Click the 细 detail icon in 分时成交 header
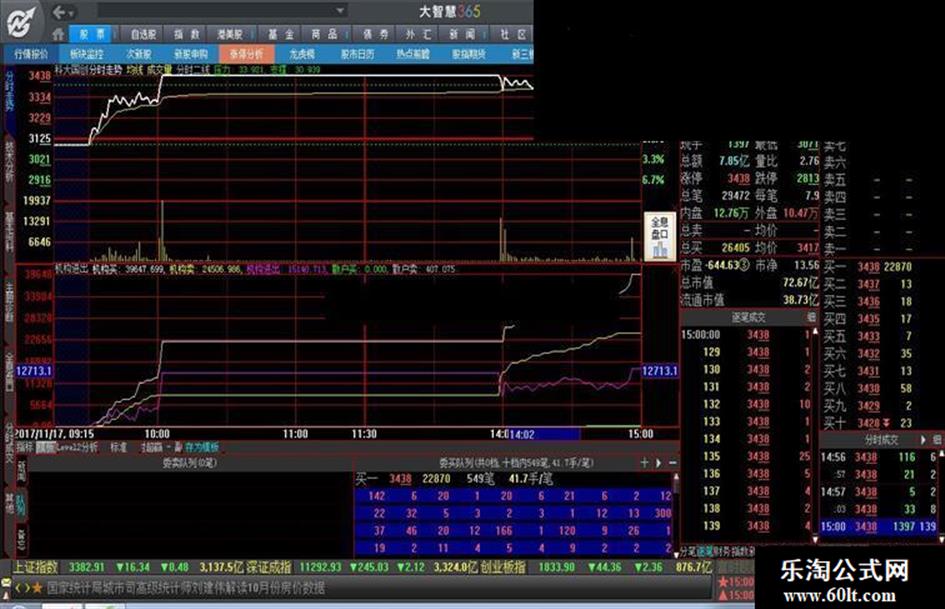945x609 pixels. pos(937,441)
